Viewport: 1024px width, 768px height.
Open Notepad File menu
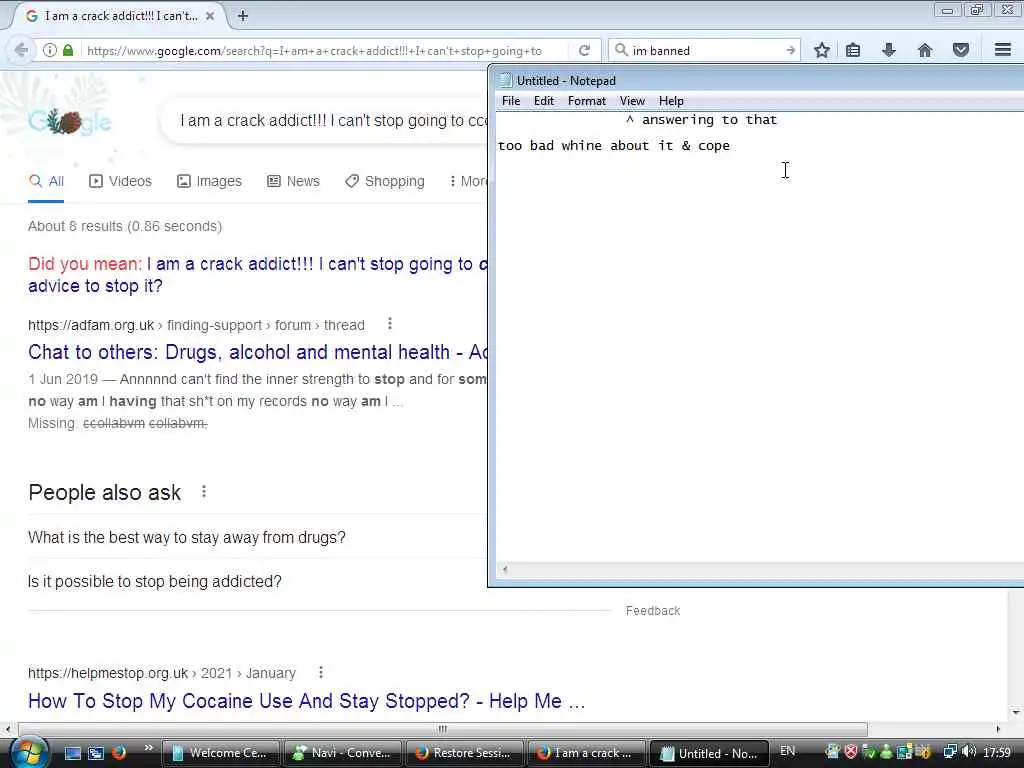511,101
